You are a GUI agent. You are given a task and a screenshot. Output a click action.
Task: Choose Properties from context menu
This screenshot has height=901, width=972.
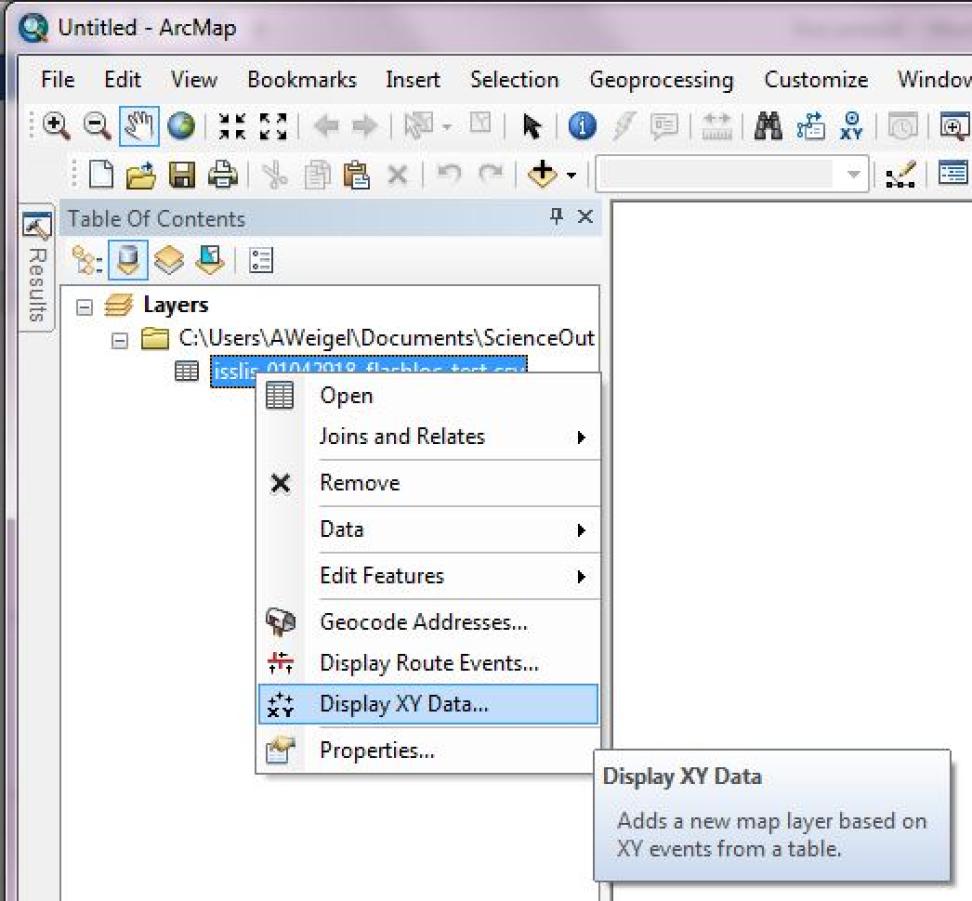428,750
